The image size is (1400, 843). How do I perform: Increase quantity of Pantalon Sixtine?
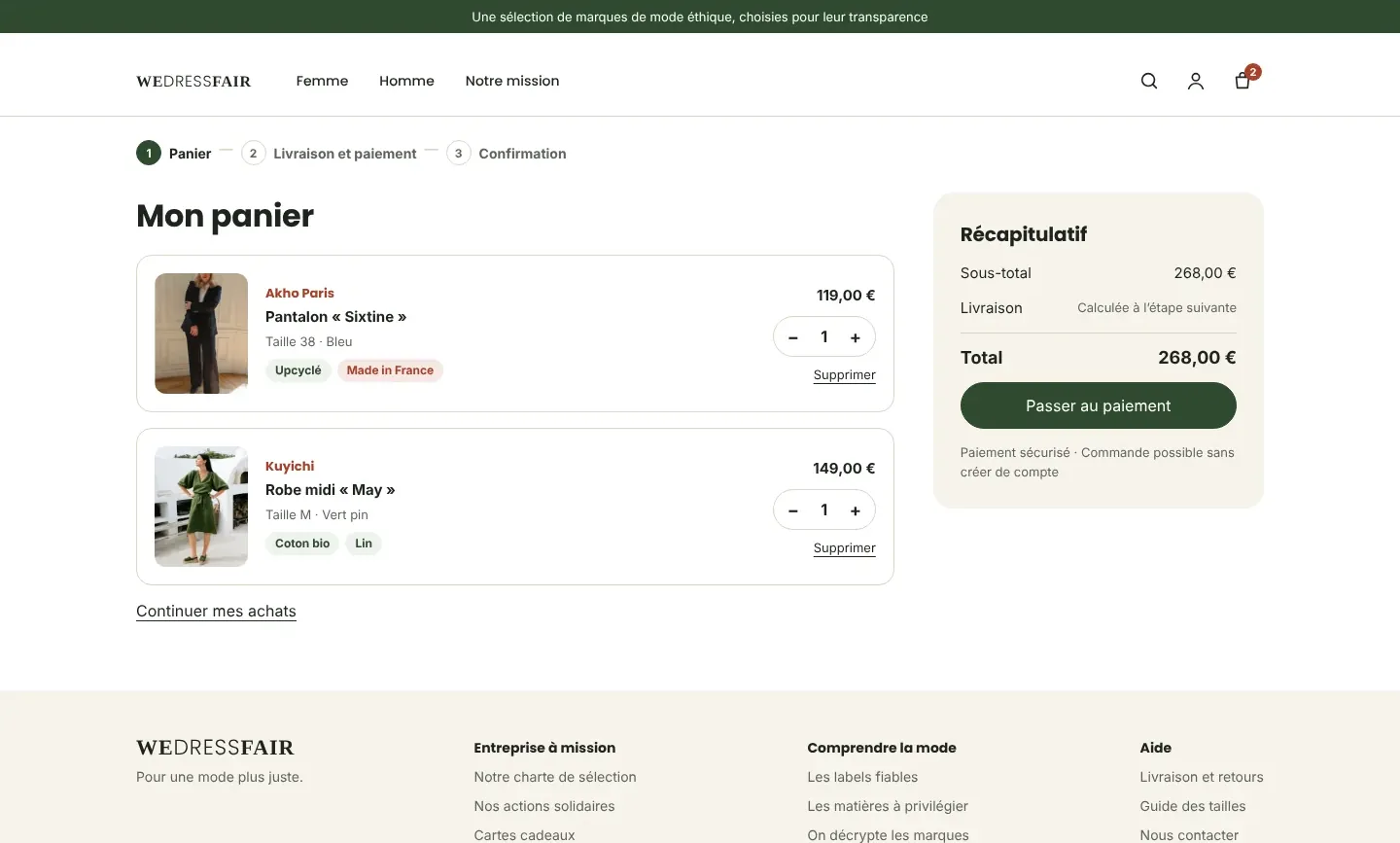click(x=856, y=337)
